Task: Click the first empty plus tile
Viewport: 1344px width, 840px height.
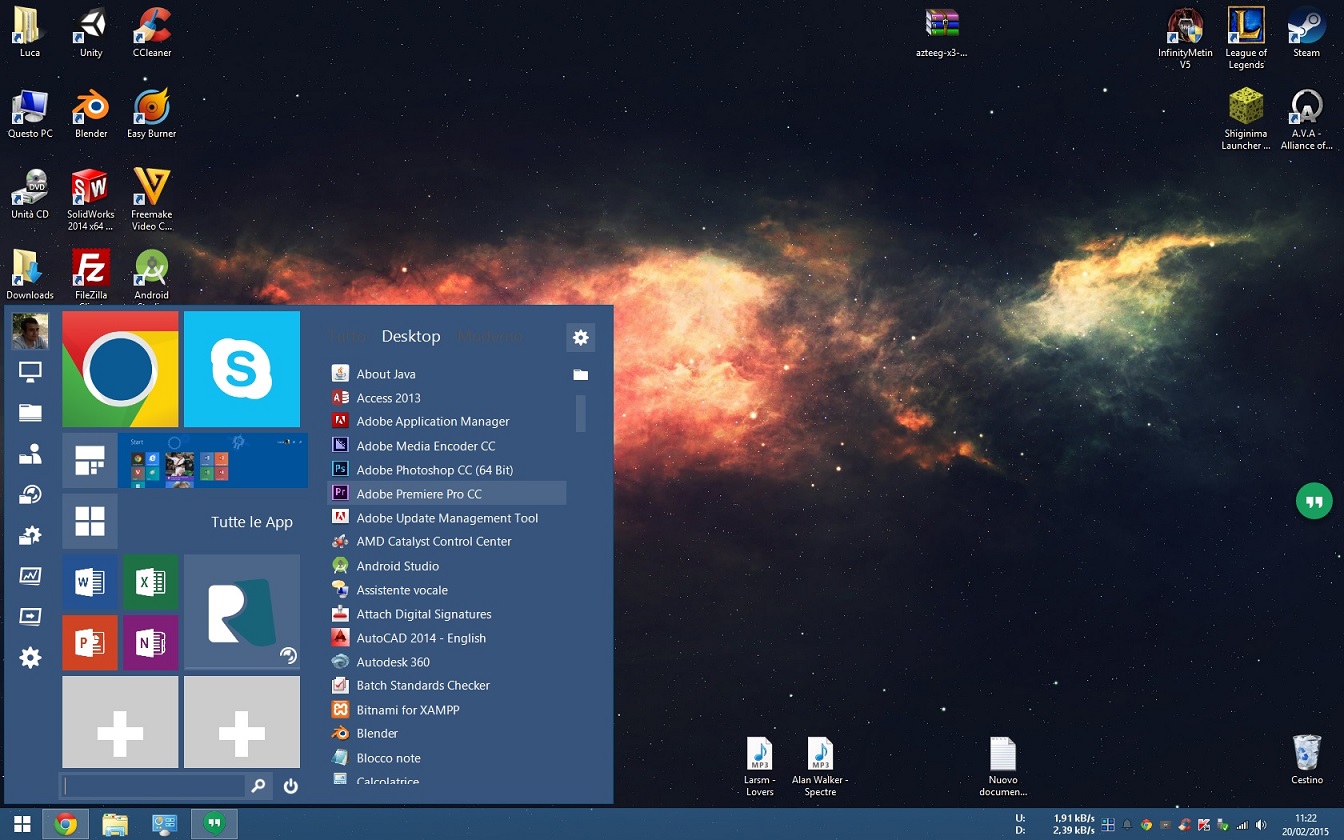Action: pyautogui.click(x=120, y=735)
